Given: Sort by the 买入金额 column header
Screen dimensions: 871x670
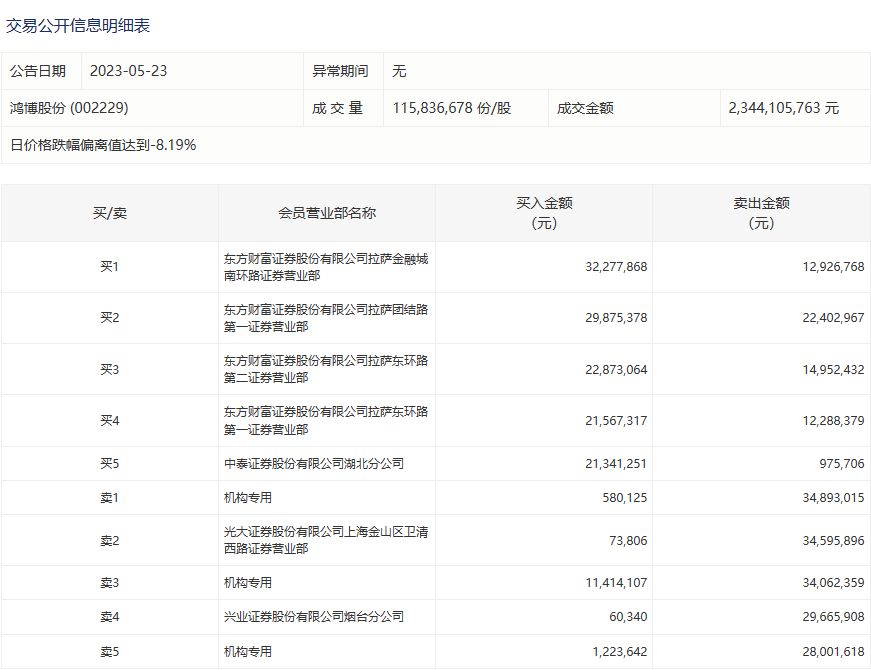Looking at the screenshot, I should click(x=544, y=213).
